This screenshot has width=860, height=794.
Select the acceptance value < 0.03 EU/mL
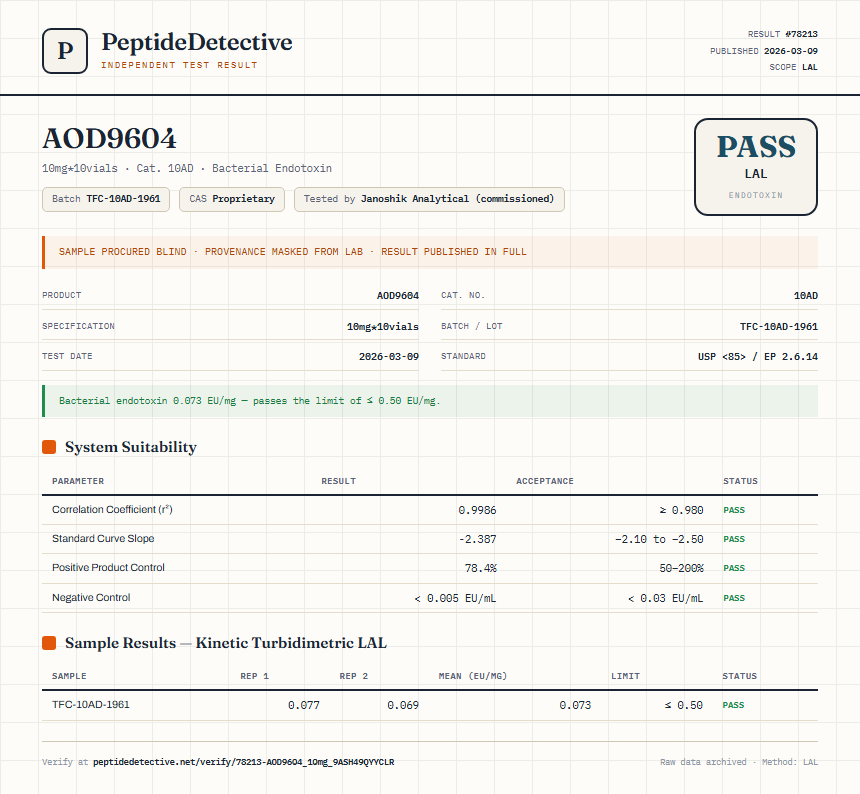click(x=665, y=598)
